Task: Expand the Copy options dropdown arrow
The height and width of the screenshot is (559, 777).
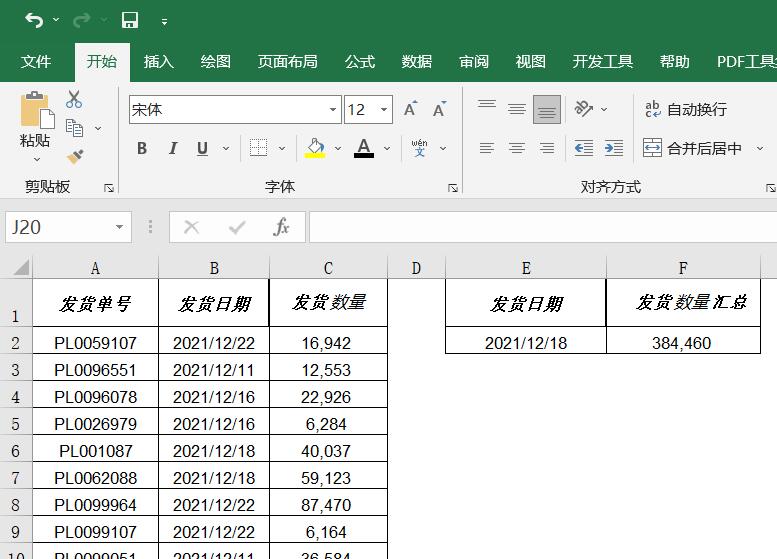Action: (98, 129)
